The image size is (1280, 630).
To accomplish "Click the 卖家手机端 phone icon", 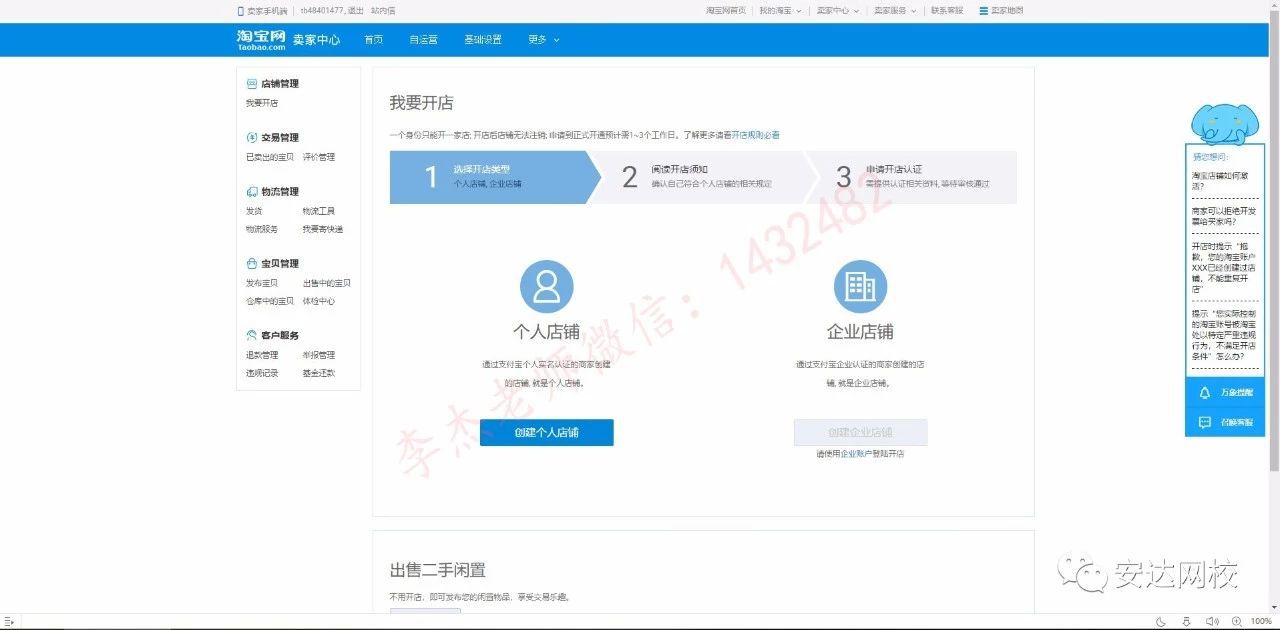I will click(240, 11).
